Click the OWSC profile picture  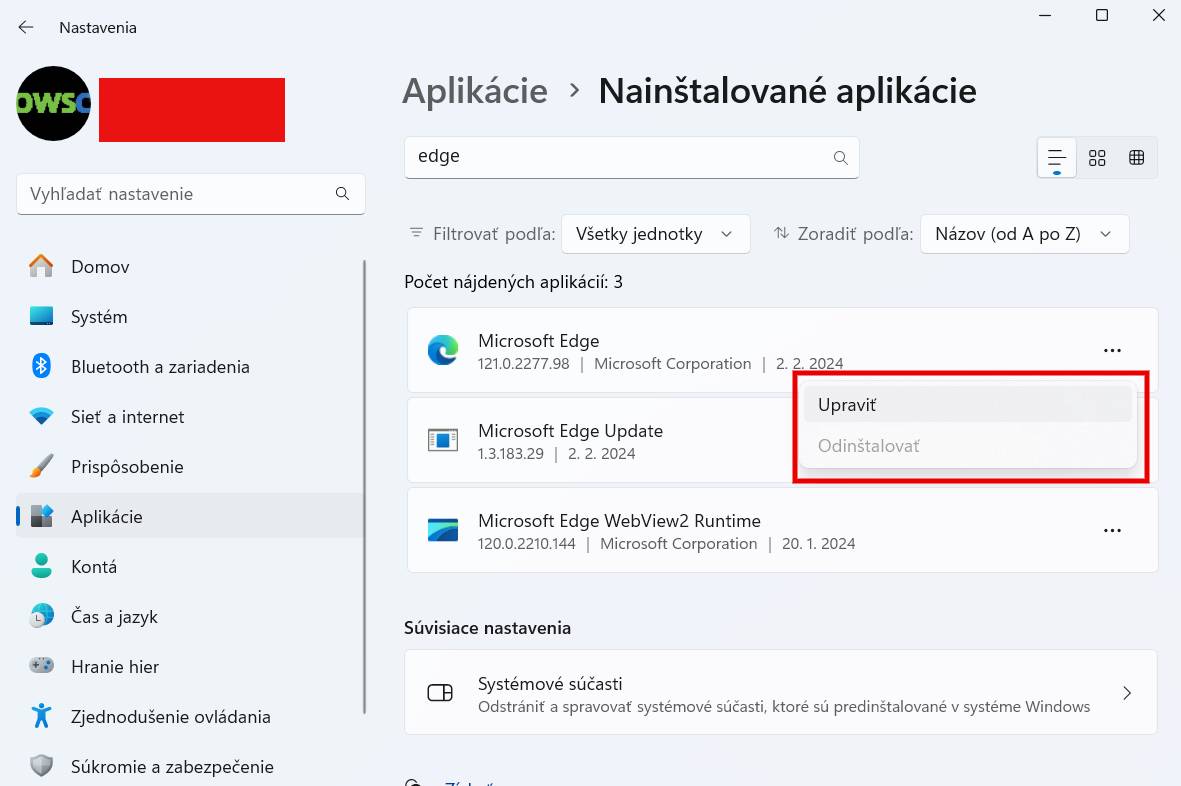click(x=53, y=103)
